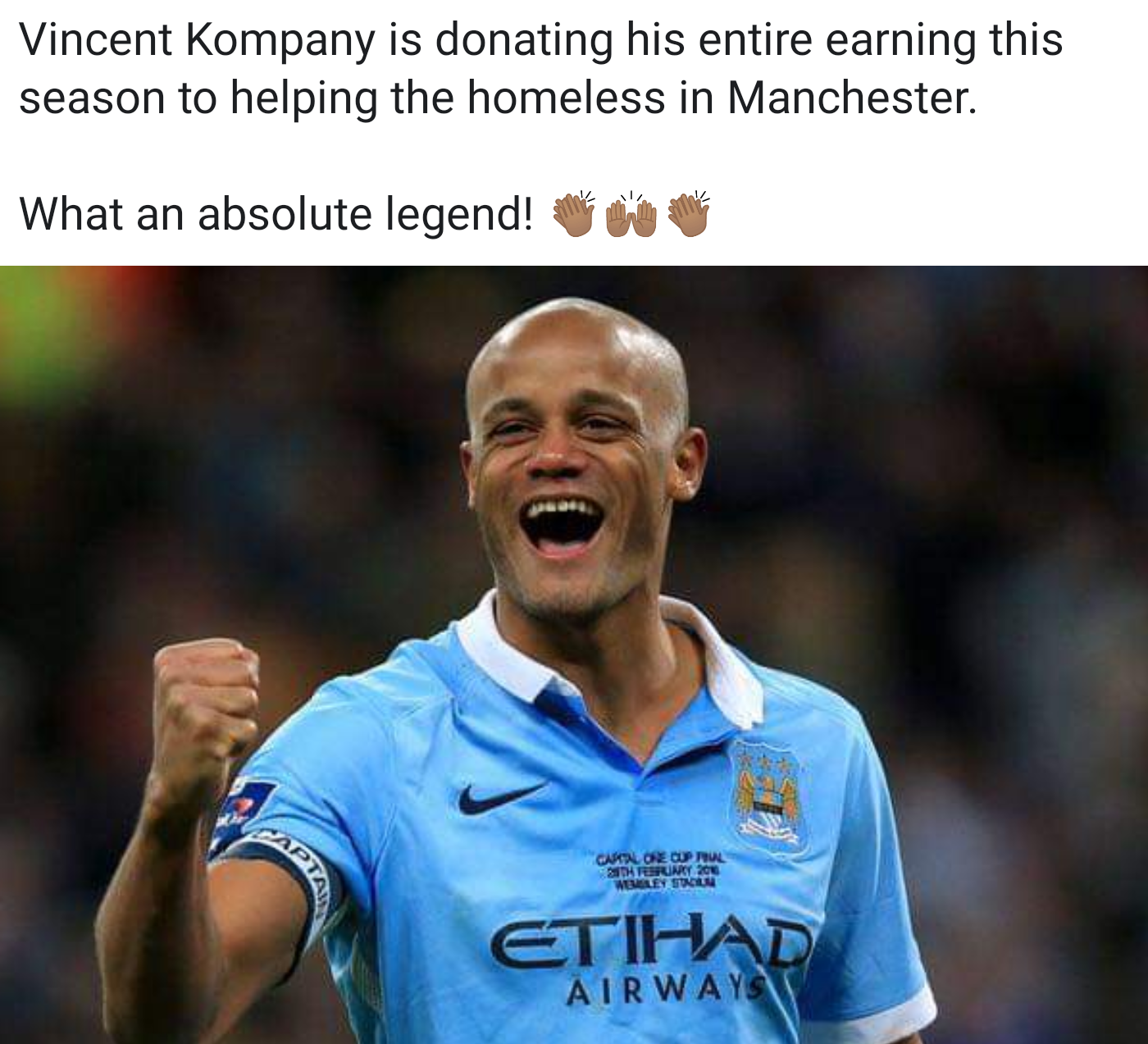The image size is (1148, 1044).
Task: Click the ETIHAD sponsor lettering
Action: coord(652,944)
